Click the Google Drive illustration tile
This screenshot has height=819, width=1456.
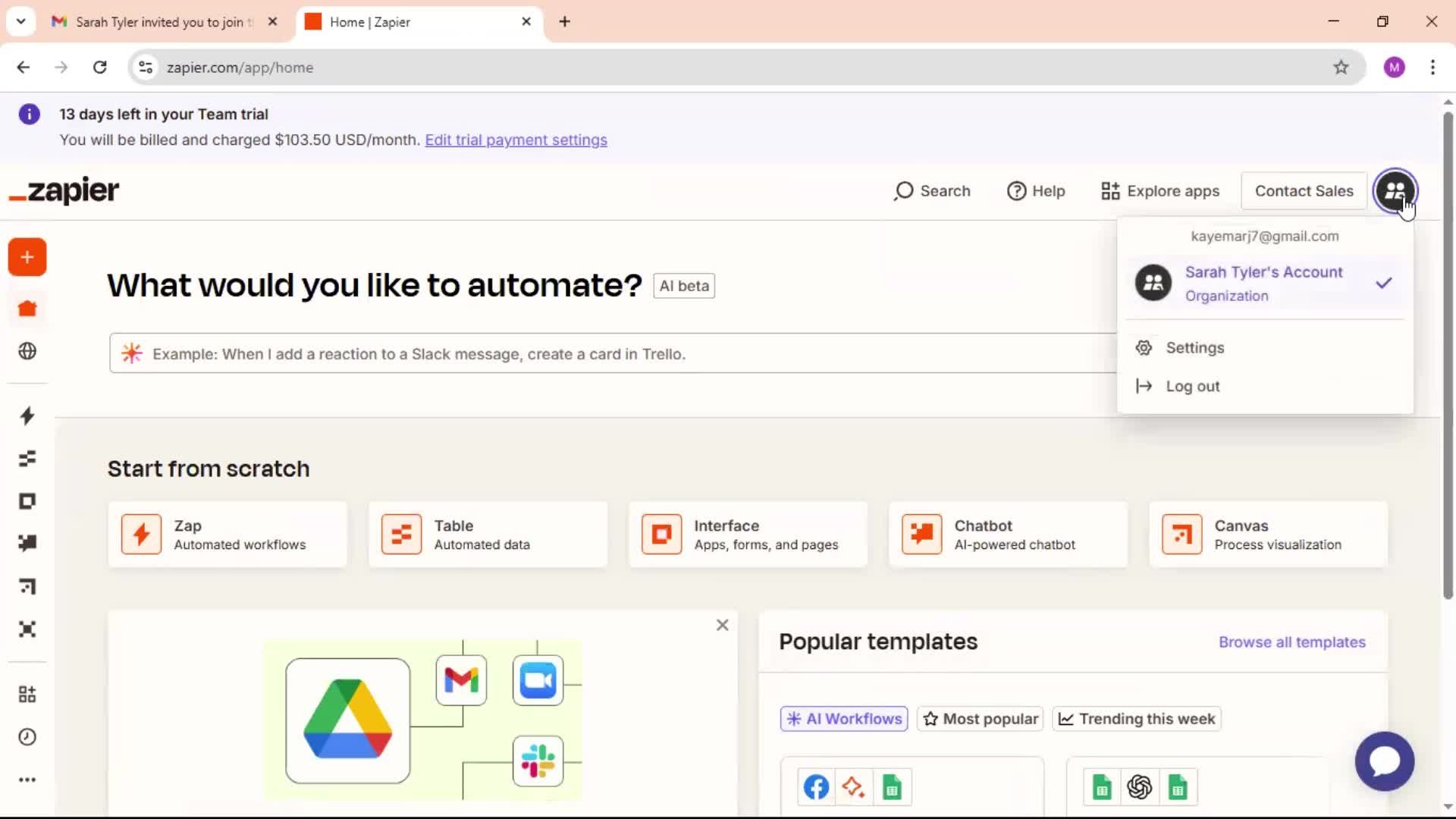tap(347, 720)
